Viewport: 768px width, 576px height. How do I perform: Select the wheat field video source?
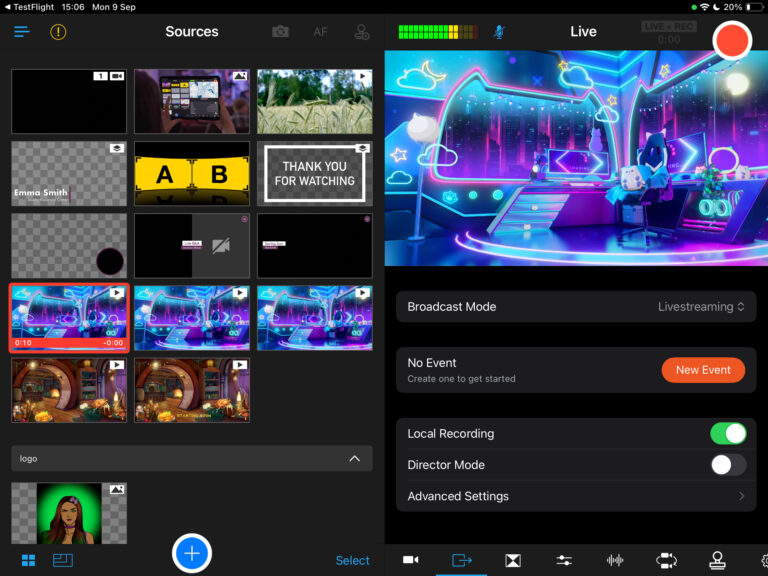click(315, 101)
